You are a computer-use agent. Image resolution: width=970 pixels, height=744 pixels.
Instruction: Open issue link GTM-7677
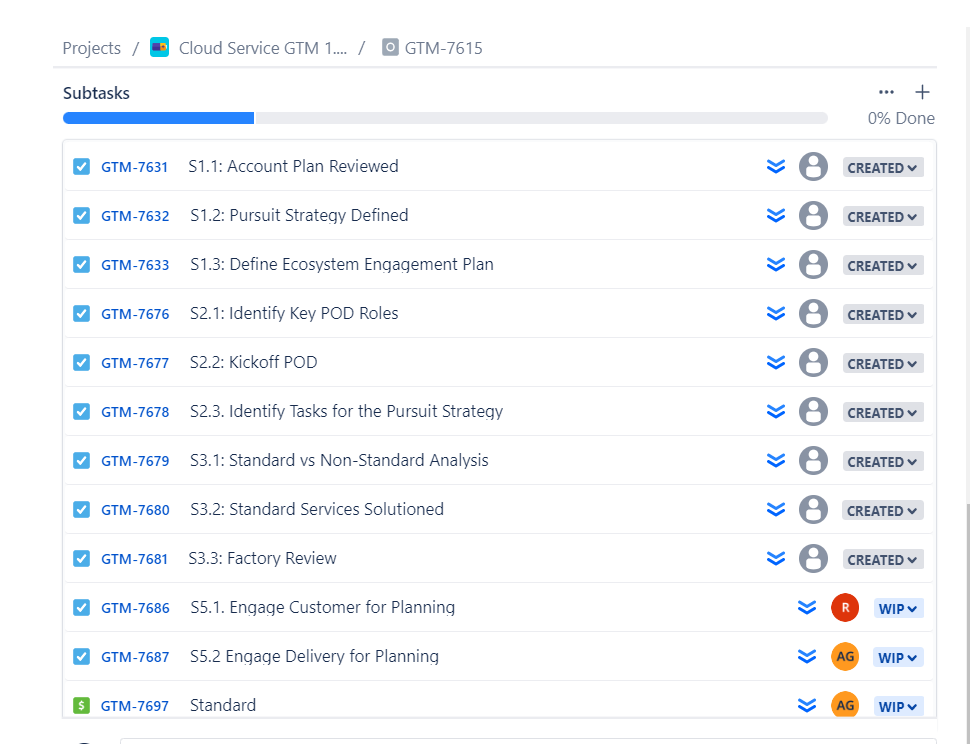click(135, 363)
